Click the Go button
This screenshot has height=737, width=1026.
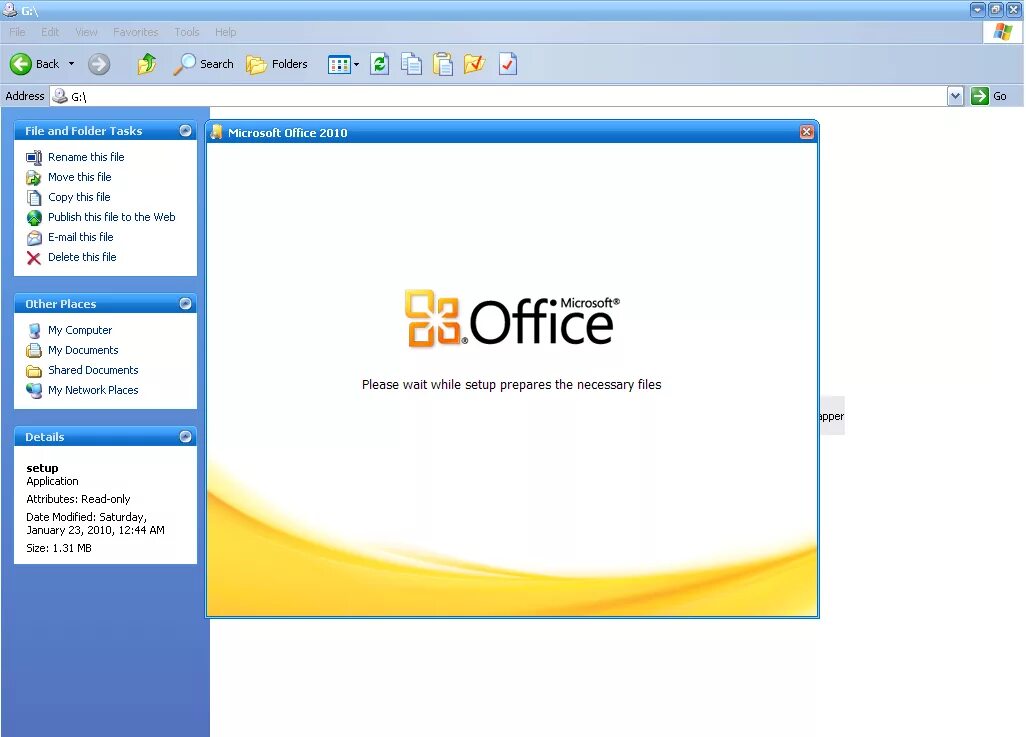989,96
